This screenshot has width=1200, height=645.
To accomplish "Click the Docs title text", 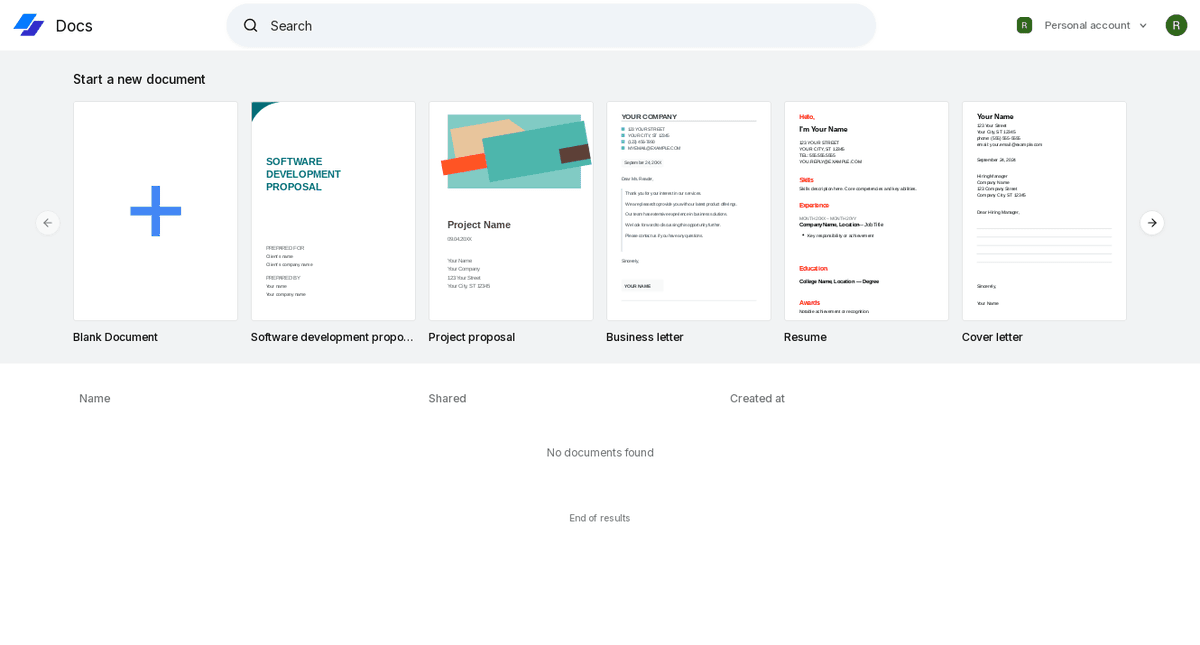I will click(74, 26).
